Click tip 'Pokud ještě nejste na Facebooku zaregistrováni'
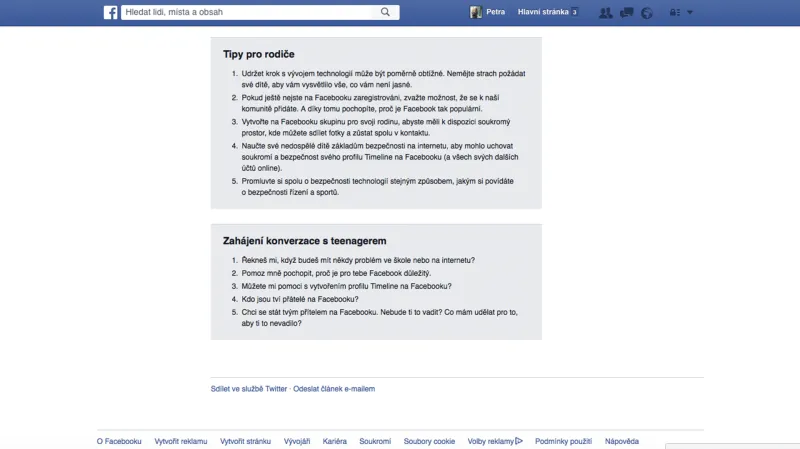 370,103
